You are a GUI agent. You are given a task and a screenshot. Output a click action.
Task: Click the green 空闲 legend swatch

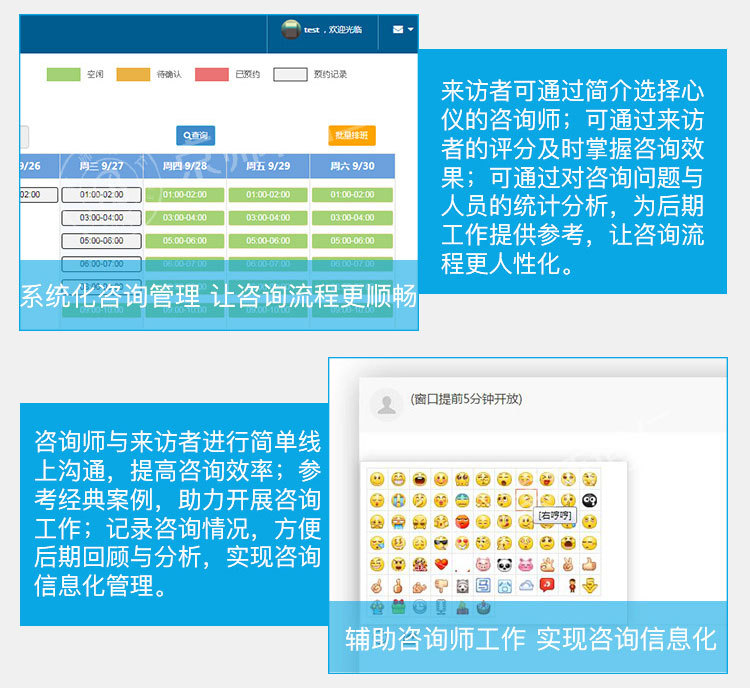(x=63, y=75)
